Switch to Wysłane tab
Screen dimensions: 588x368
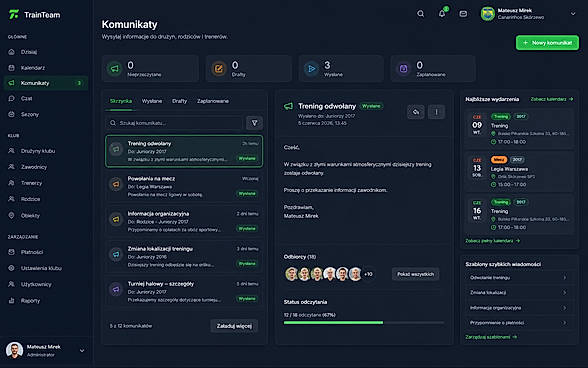(x=152, y=101)
